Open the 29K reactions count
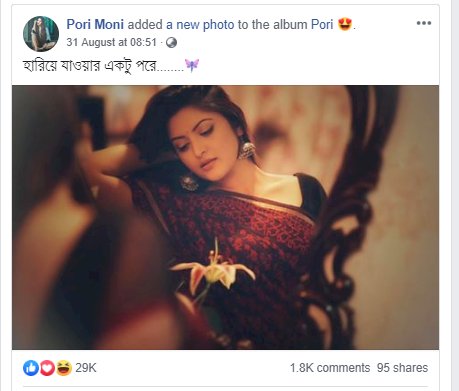This screenshot has height=391, width=459. [x=86, y=368]
